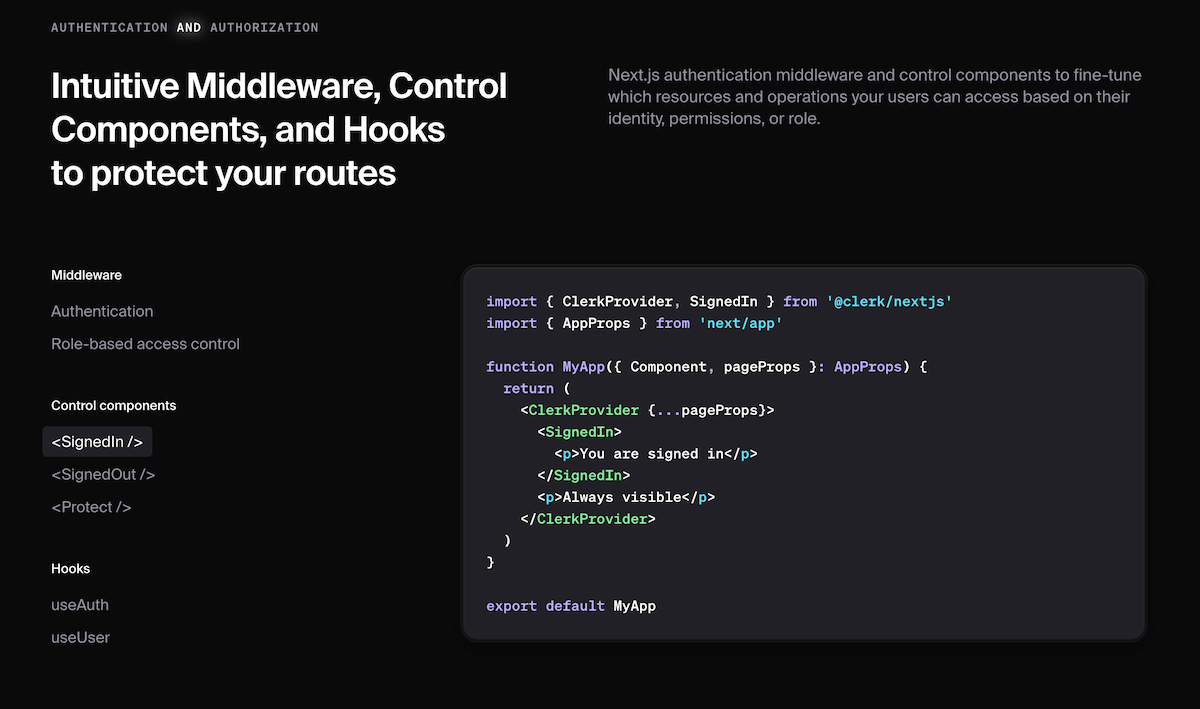Screen dimensions: 1200x709
Task: Click the main 'Intuitive Middleware' heading
Action: [x=279, y=130]
